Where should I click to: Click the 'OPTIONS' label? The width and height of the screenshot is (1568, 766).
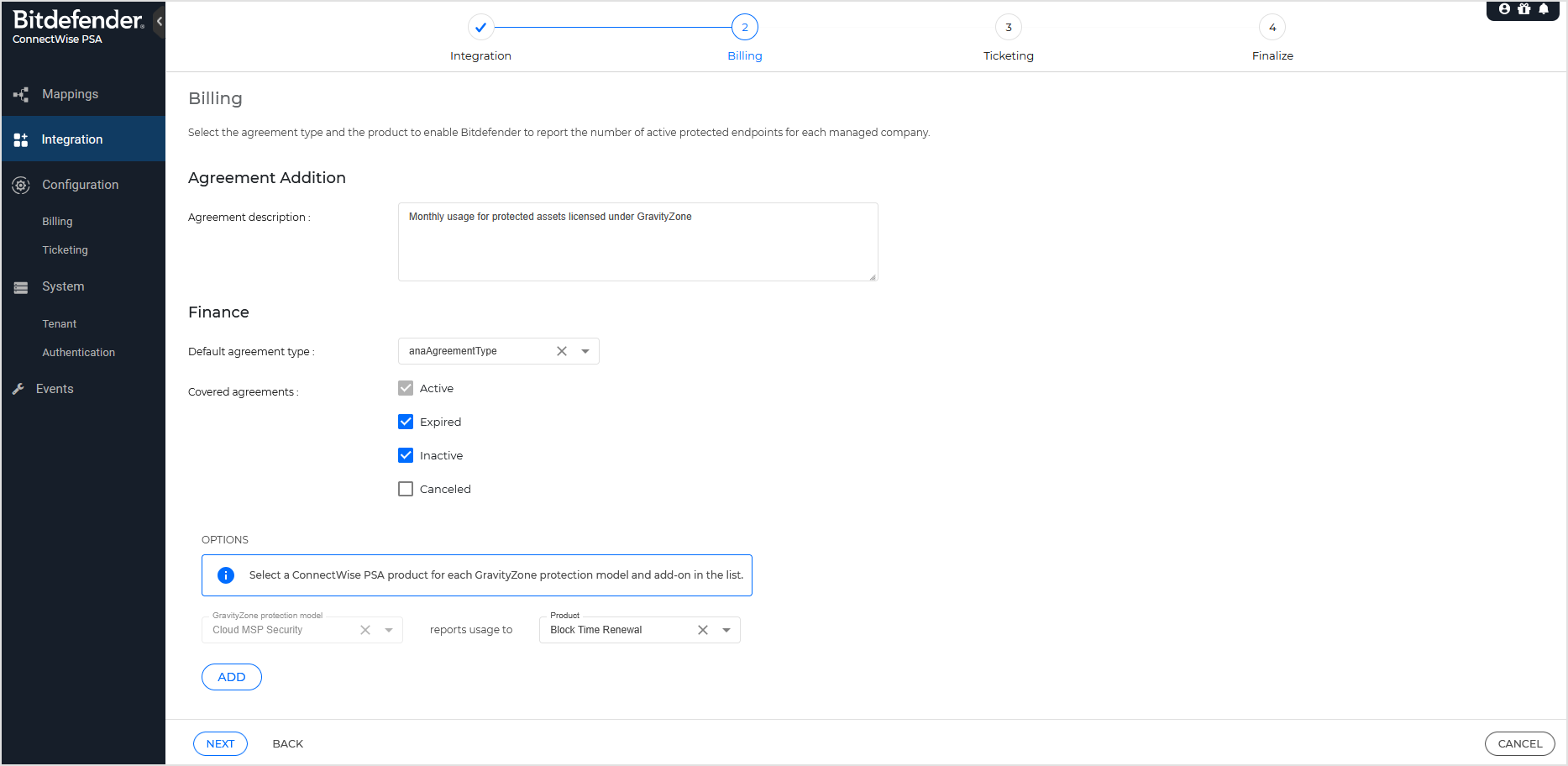pyautogui.click(x=225, y=540)
